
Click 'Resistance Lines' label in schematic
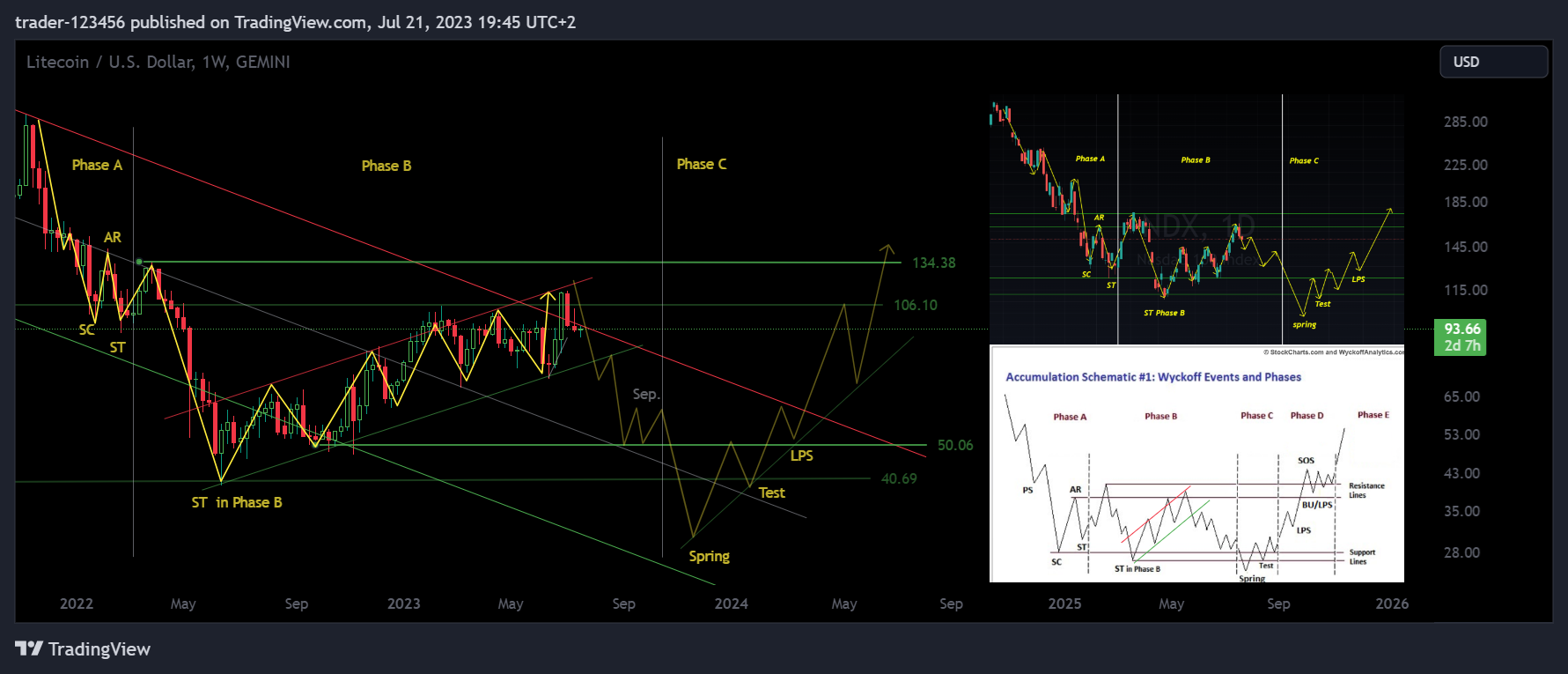coord(1366,491)
